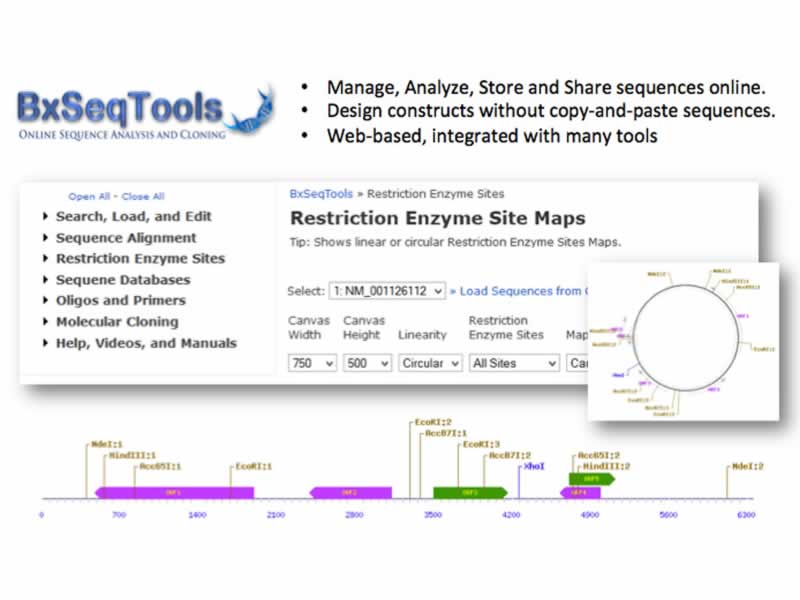
Task: Expand Search, Load, and Edit menu
Action: [x=133, y=216]
